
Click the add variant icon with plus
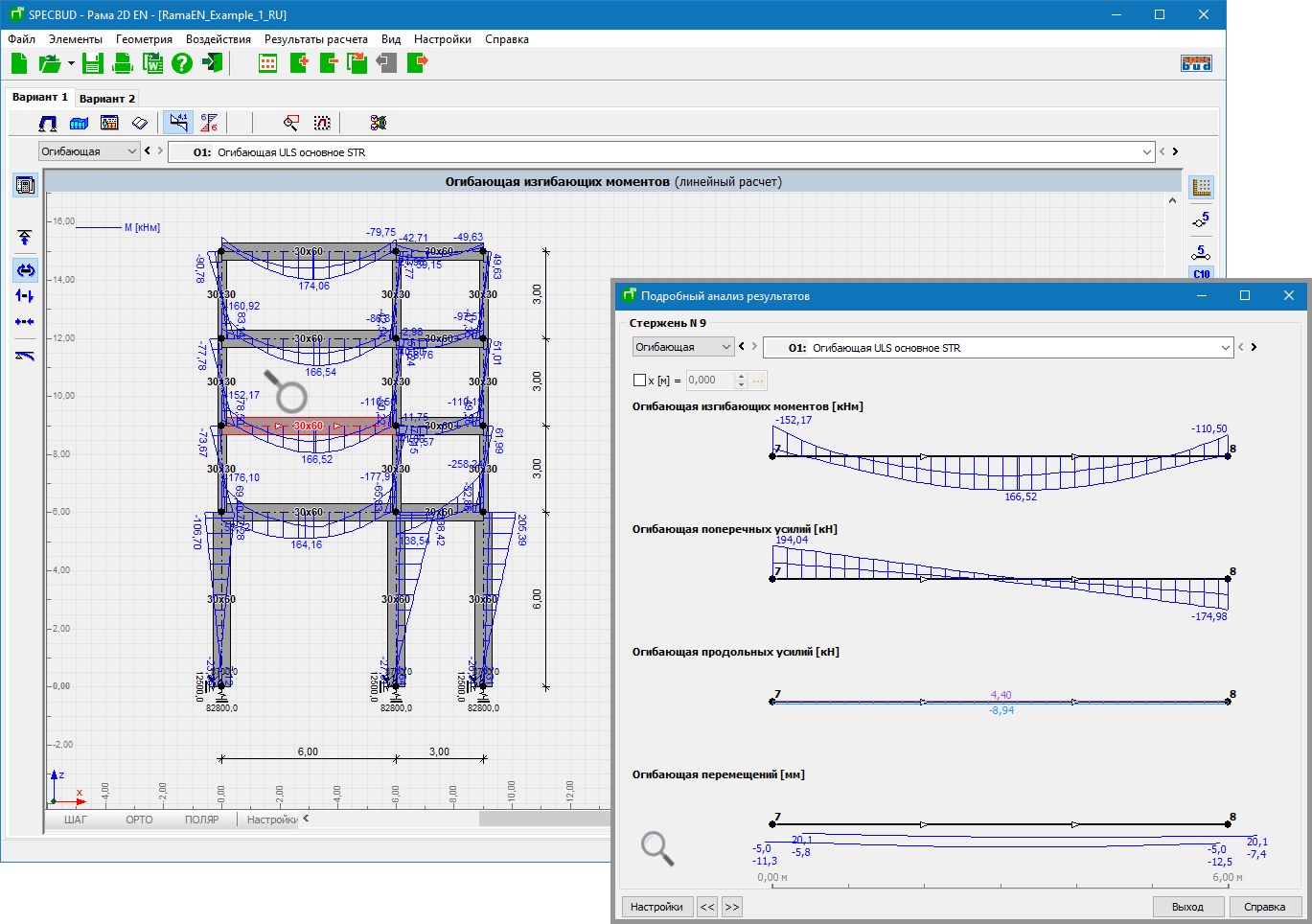click(298, 64)
